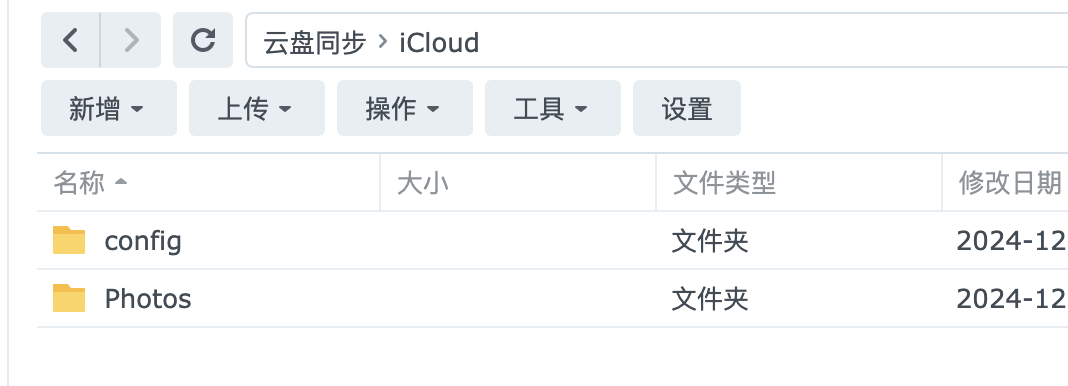Screen dimensions: 1068x386
Task: Go forward with the right arrow button
Action: point(131,40)
